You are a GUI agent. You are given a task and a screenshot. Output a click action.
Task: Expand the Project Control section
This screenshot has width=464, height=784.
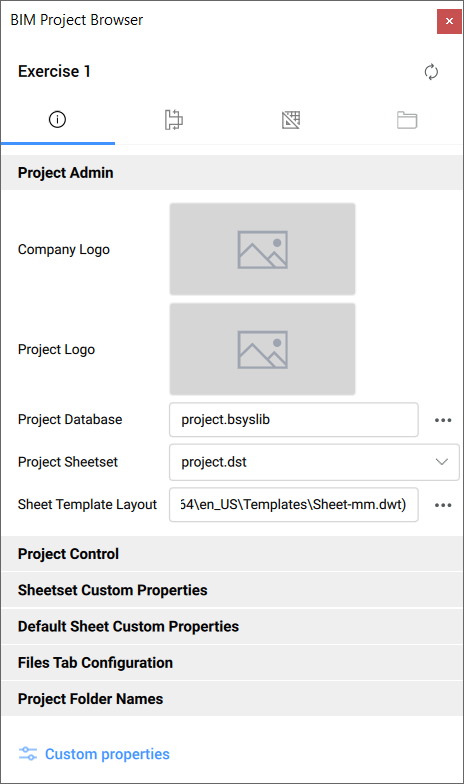pos(232,554)
